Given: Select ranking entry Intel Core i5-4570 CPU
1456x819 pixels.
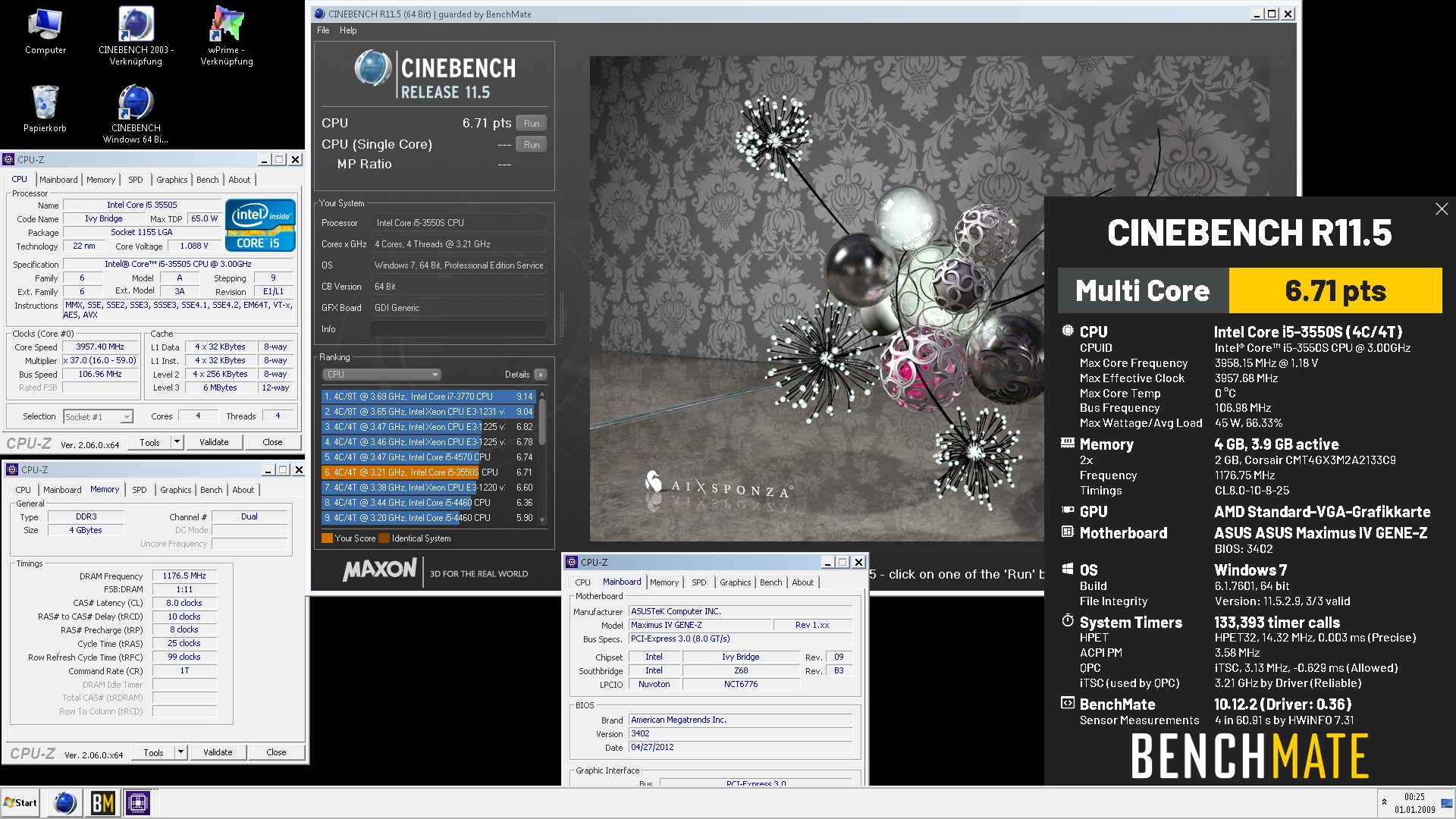Looking at the screenshot, I should click(428, 457).
